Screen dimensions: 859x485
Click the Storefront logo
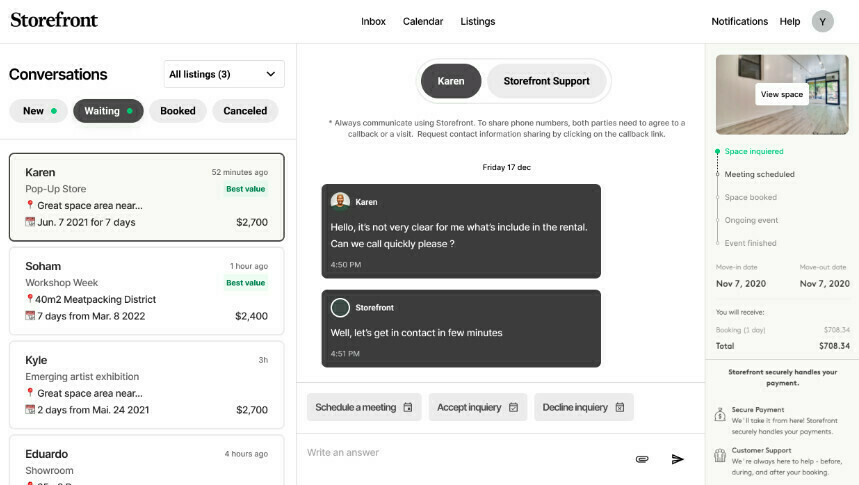pyautogui.click(x=54, y=20)
